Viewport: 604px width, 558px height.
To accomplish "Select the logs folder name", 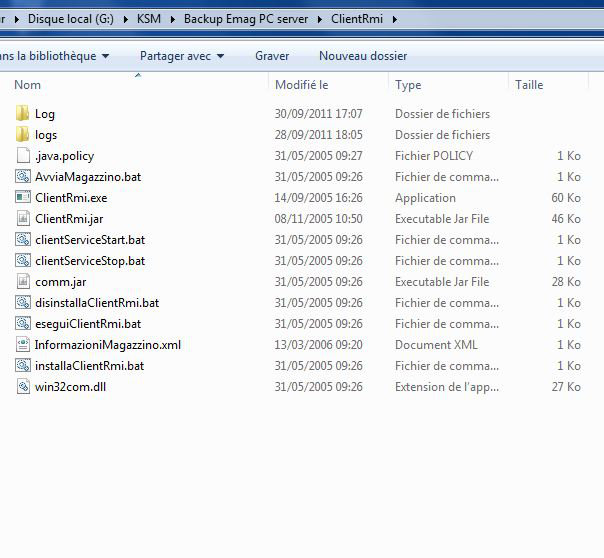I will point(46,135).
